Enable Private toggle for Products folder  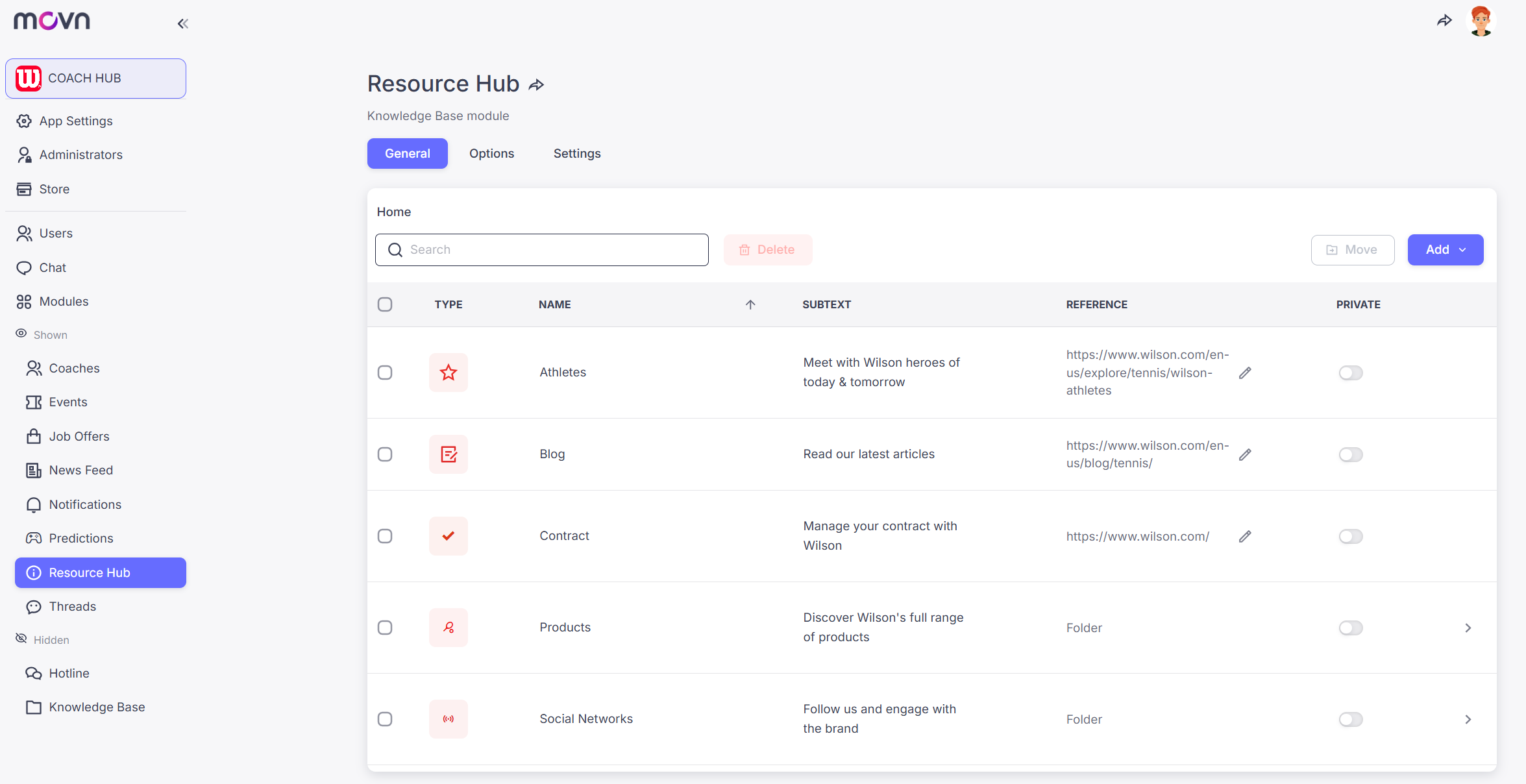tap(1350, 628)
